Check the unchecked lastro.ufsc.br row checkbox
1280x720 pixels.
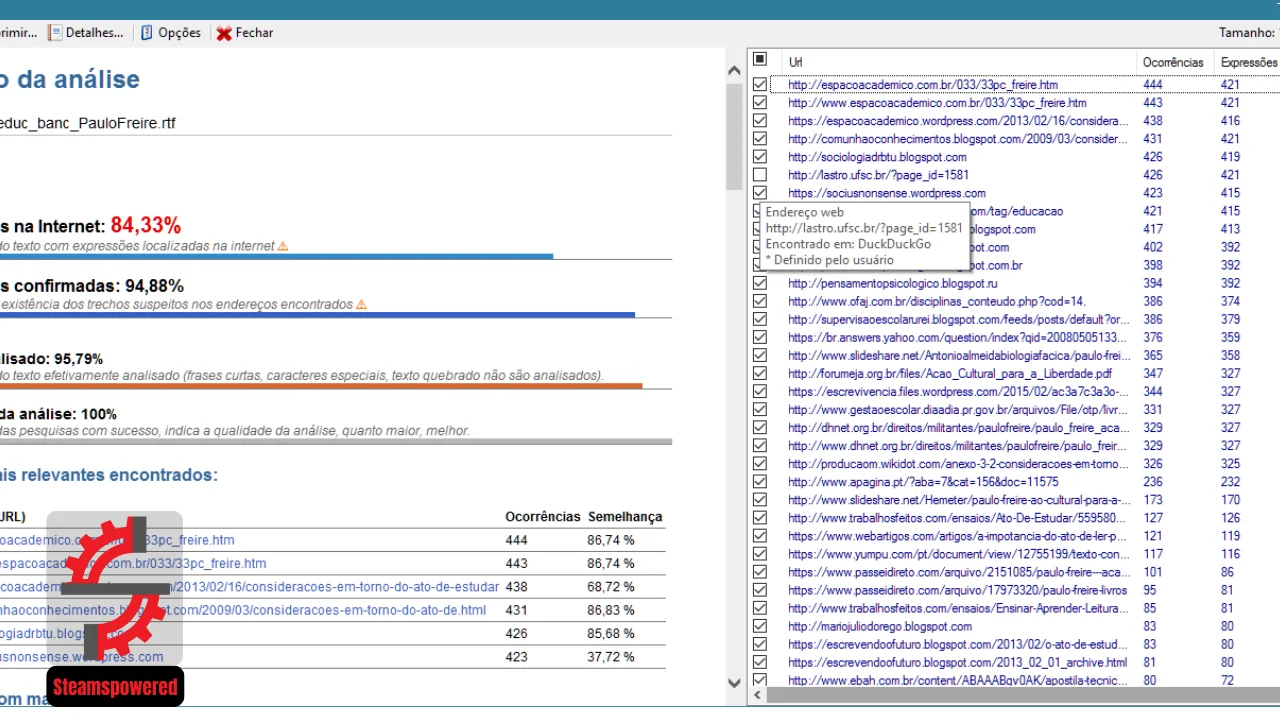click(760, 175)
